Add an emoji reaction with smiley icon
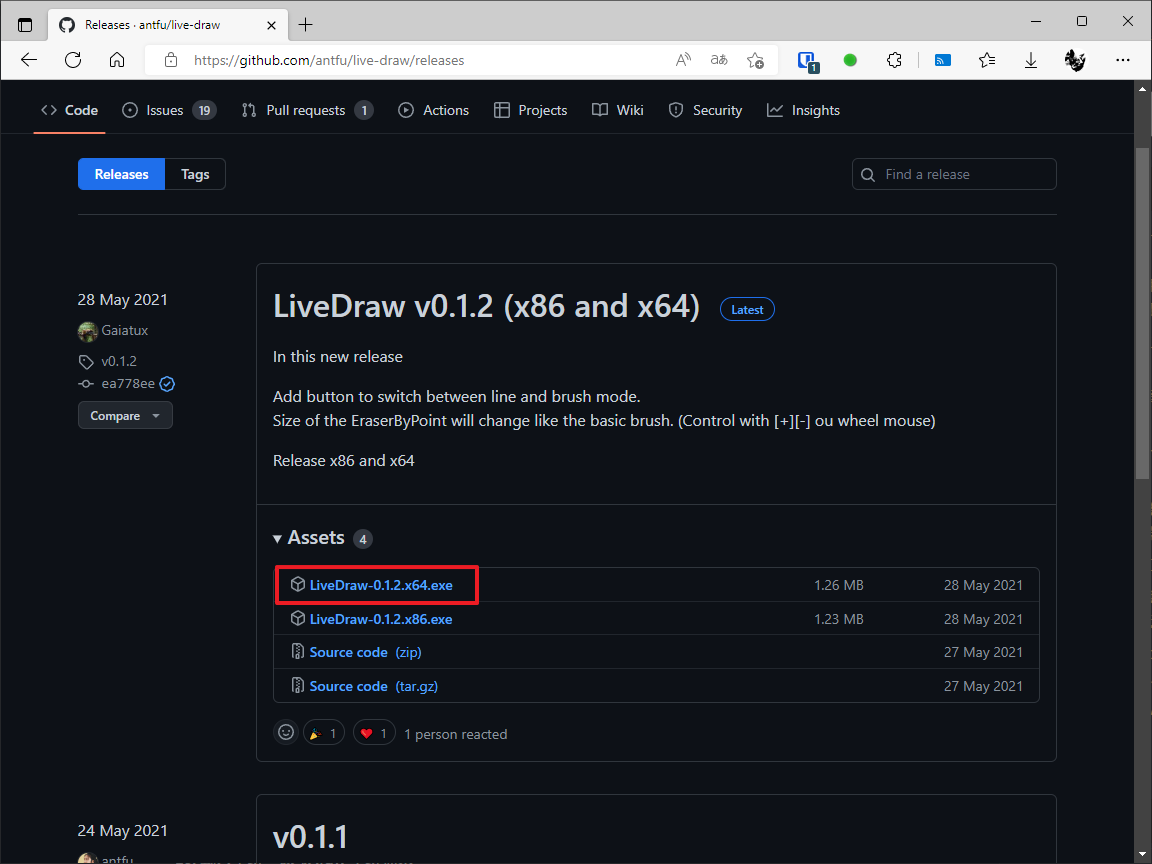 pos(286,732)
